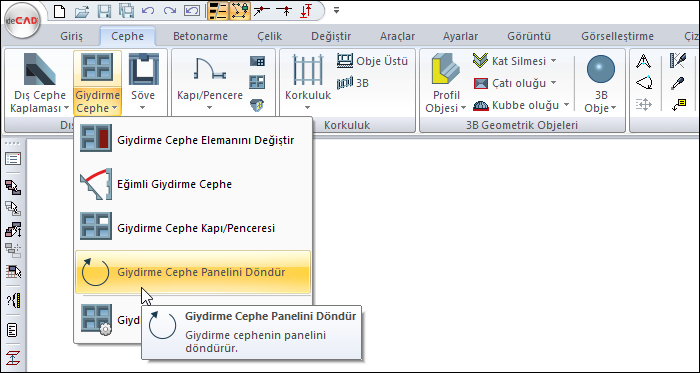Expand the Çatı oluğu dropdown

(553, 83)
